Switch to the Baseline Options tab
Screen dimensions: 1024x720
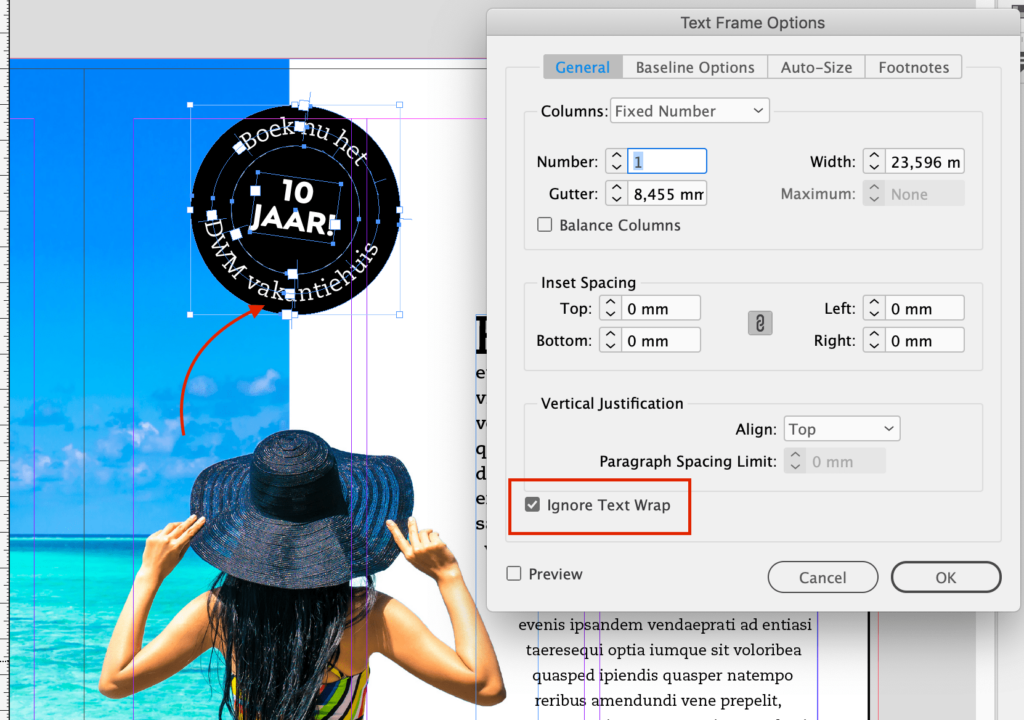click(x=695, y=68)
